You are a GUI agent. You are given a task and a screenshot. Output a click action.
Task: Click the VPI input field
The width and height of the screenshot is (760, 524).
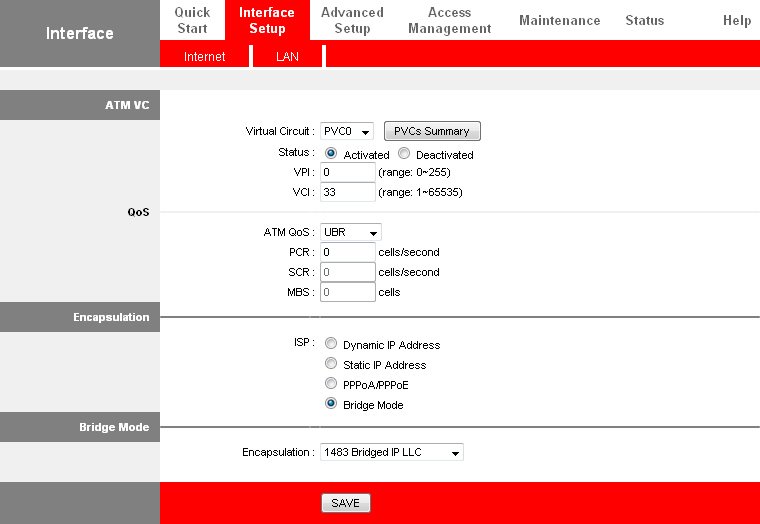[x=347, y=172]
